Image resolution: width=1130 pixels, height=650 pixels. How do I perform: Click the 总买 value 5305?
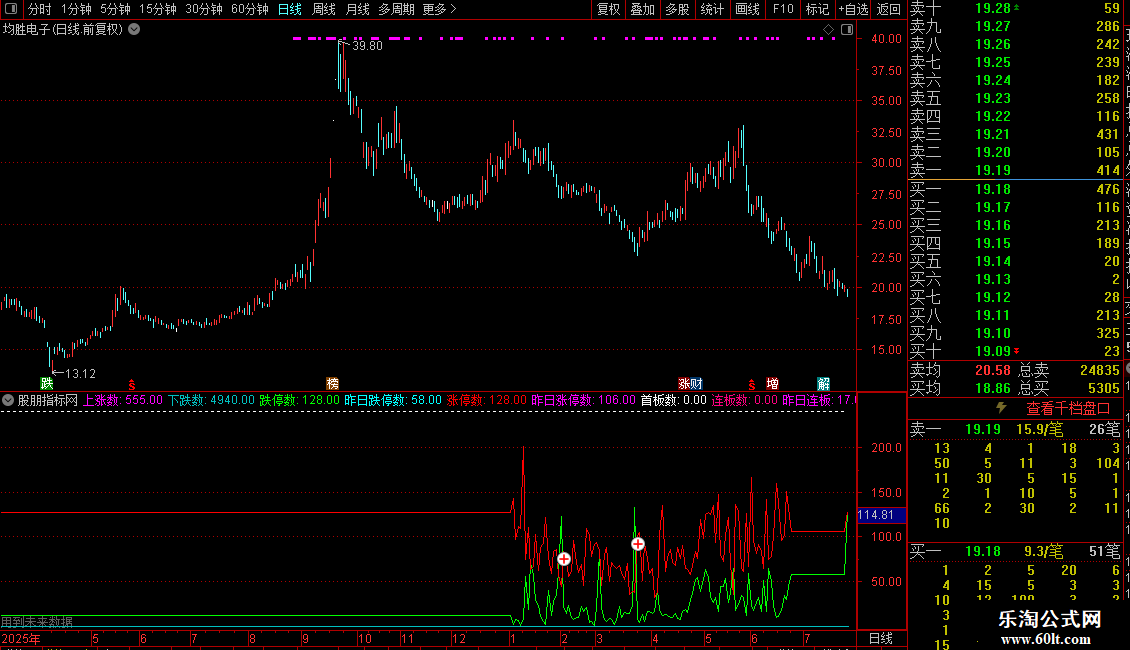(1103, 388)
